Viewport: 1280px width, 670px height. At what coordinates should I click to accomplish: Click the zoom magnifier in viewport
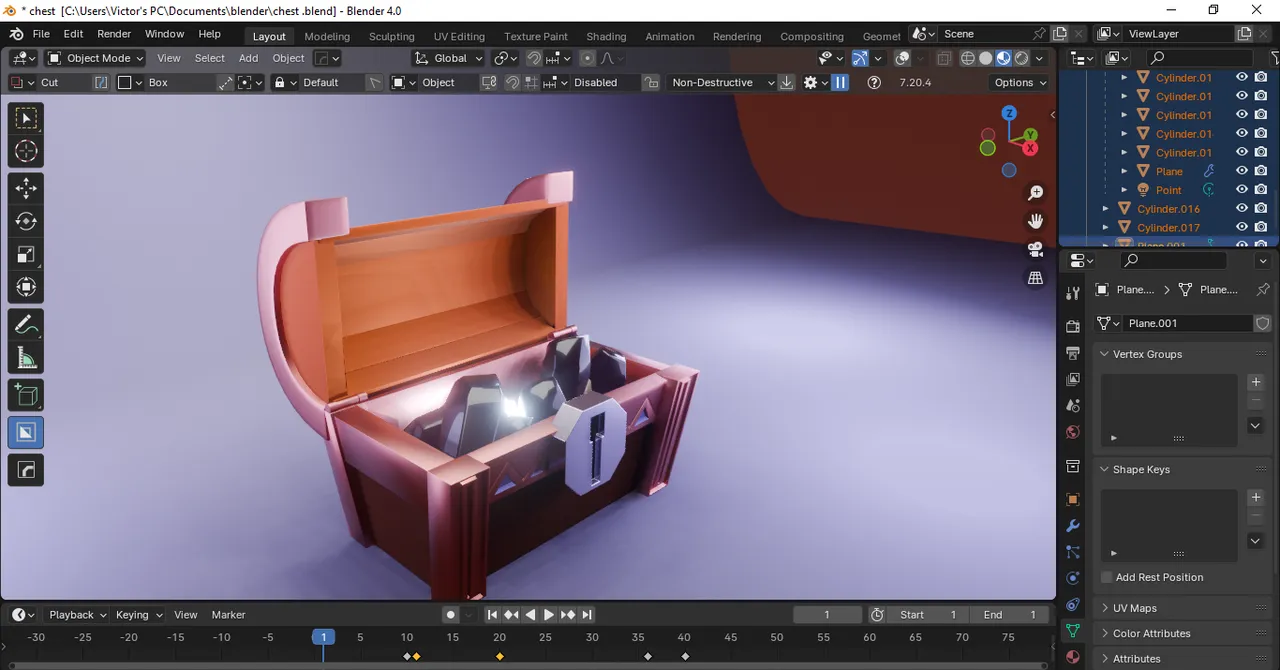click(1036, 192)
